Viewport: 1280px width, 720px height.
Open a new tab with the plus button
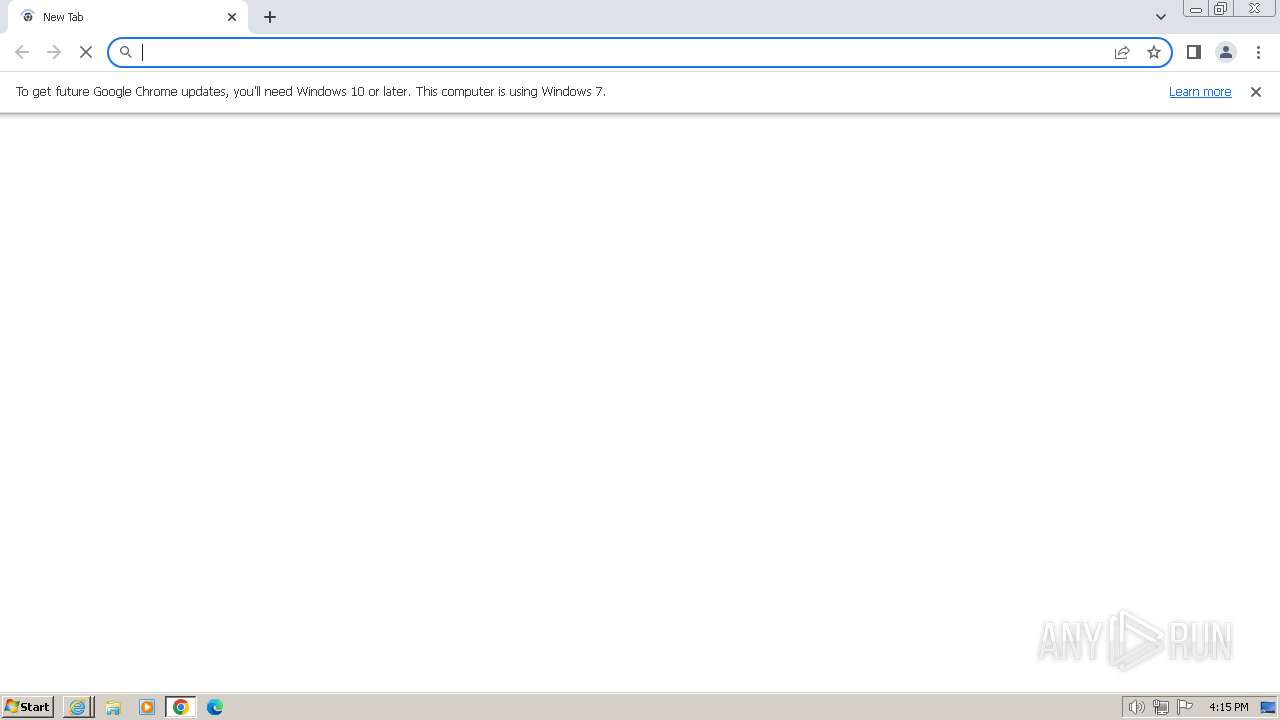(x=270, y=17)
